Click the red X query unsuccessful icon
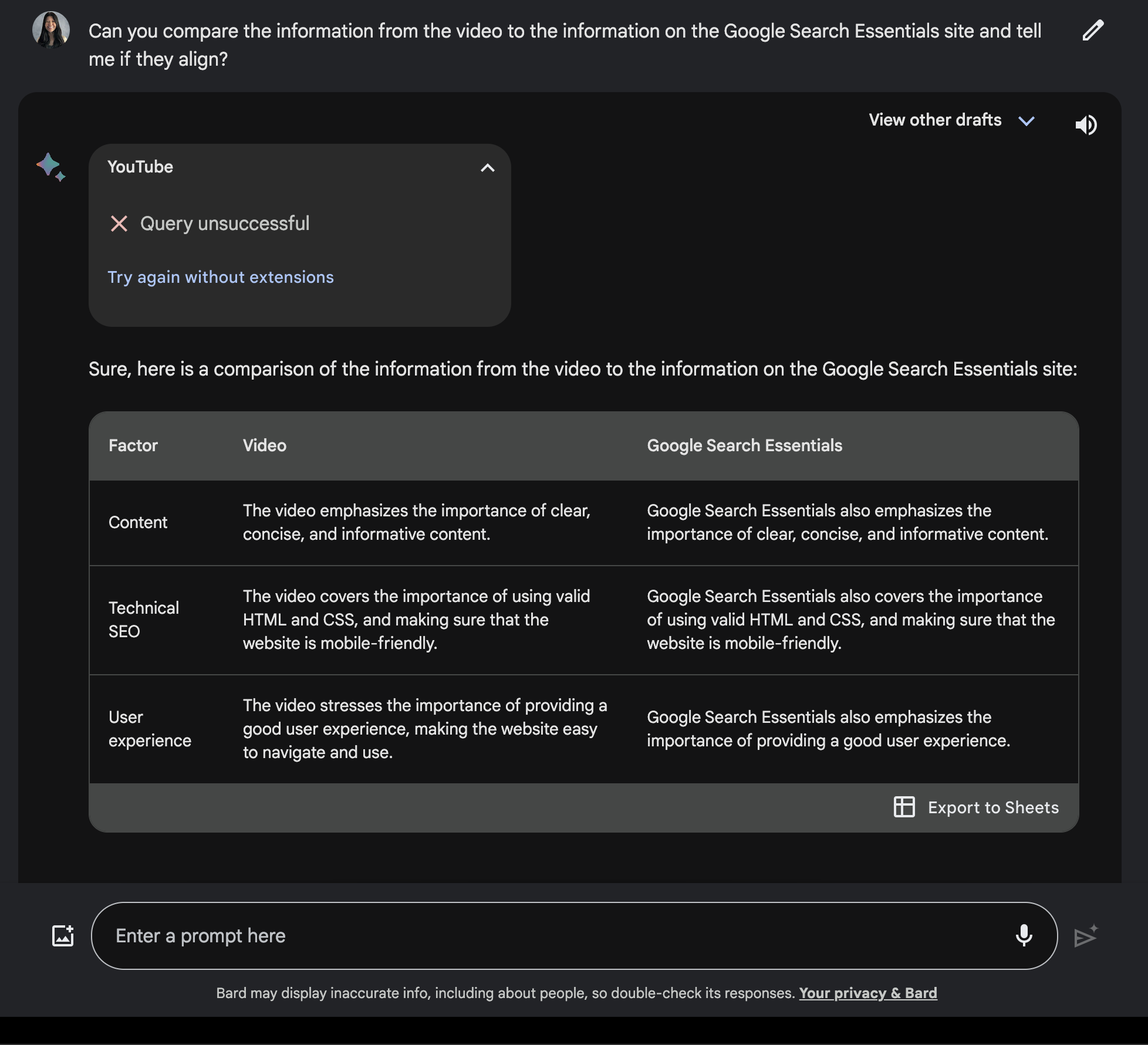This screenshot has width=1148, height=1045. click(x=119, y=224)
